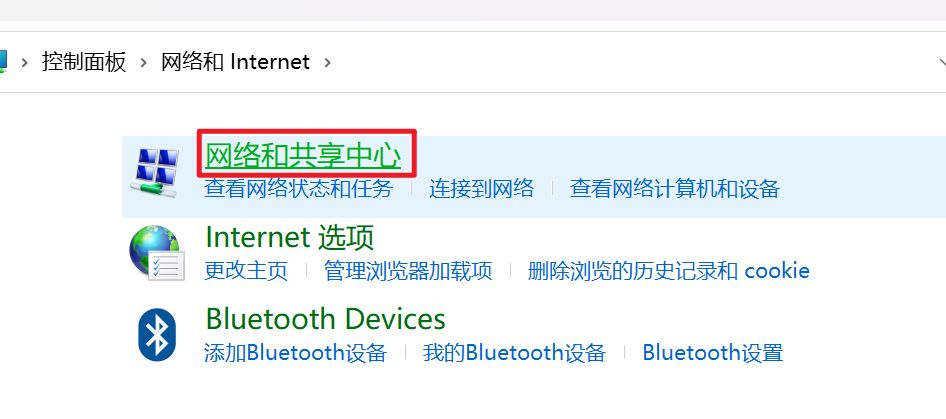Click the Internet Options globe icon
The width and height of the screenshot is (946, 419).
(x=157, y=253)
